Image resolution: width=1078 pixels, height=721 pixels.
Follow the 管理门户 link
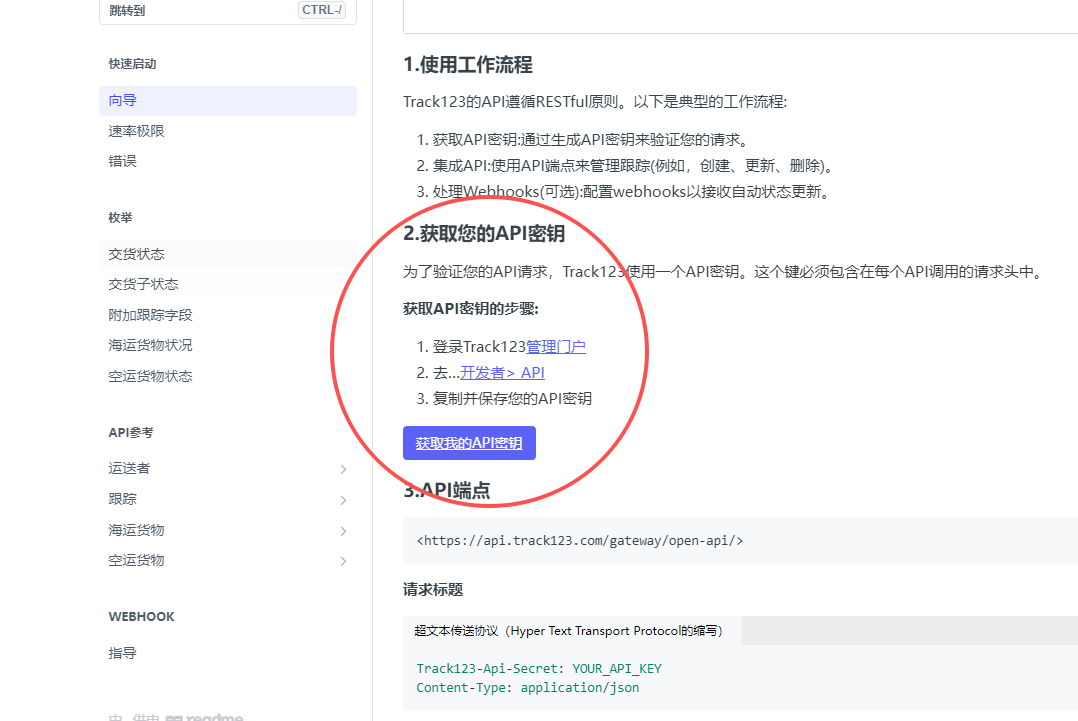point(556,346)
